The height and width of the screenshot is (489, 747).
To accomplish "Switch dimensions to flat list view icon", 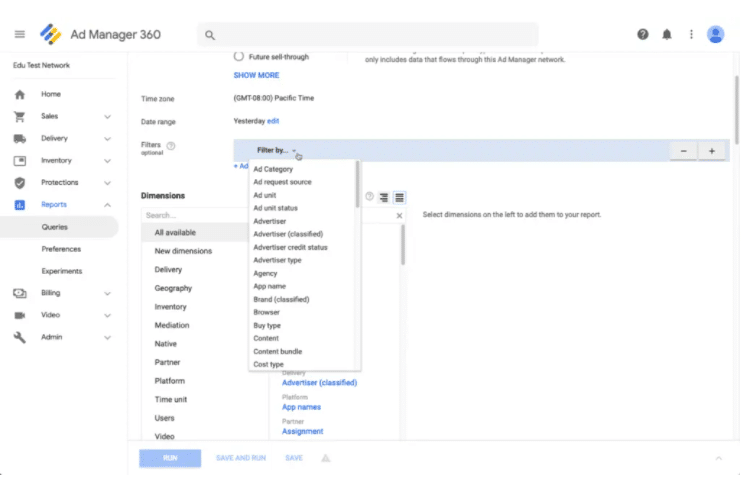I will pyautogui.click(x=400, y=197).
